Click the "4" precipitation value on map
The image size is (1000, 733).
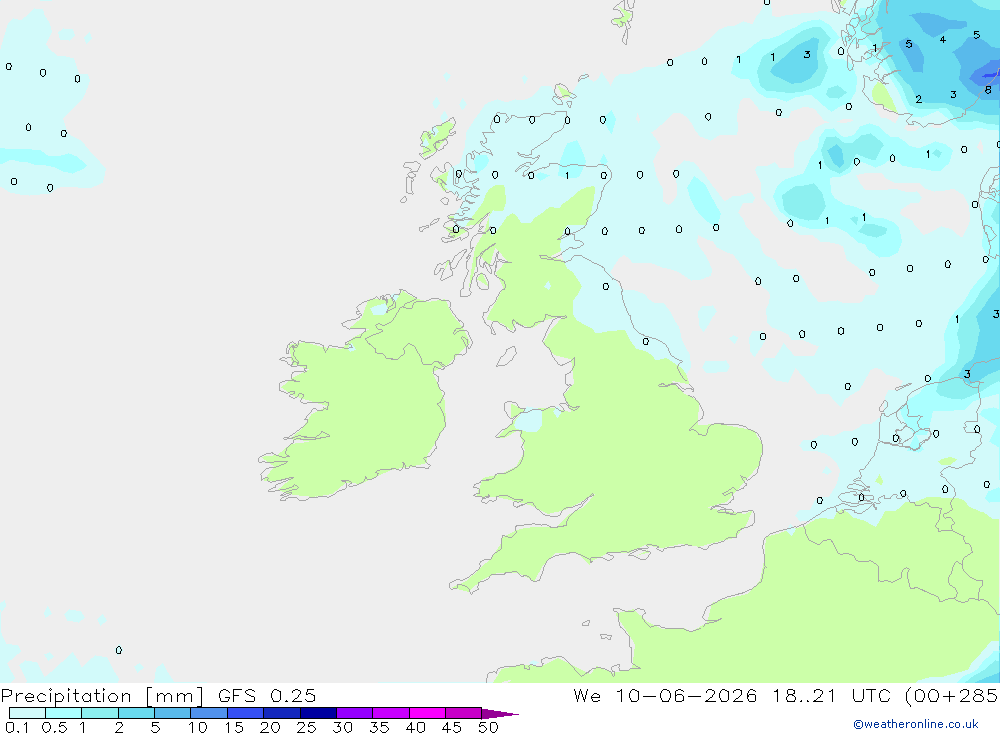(943, 40)
